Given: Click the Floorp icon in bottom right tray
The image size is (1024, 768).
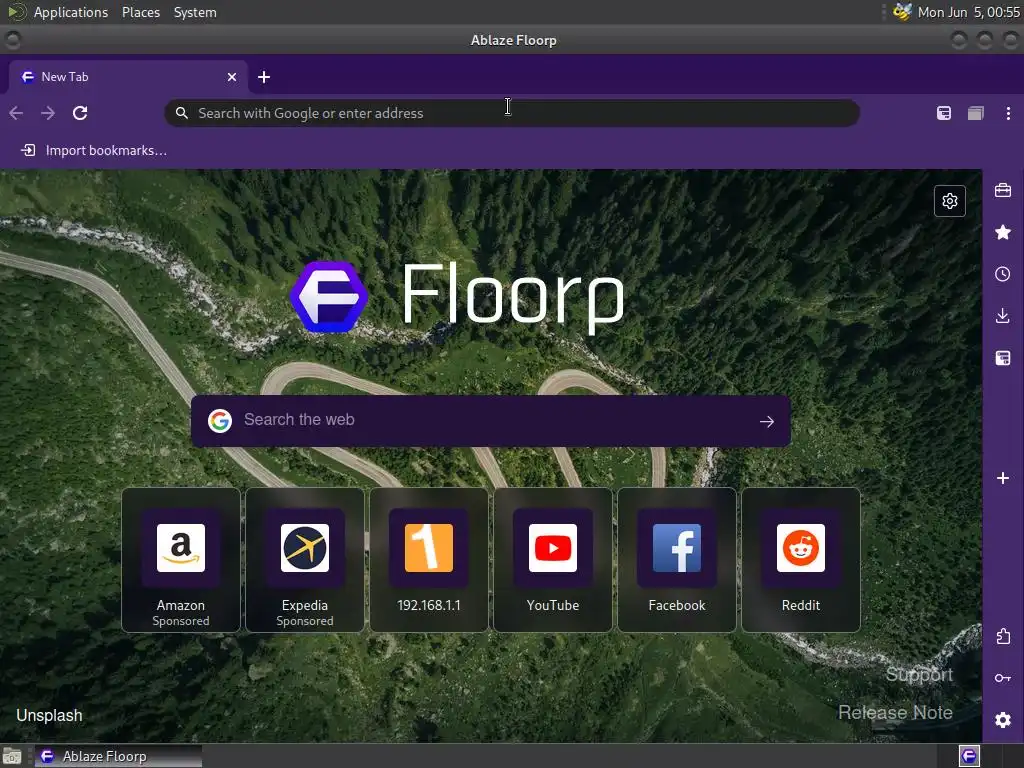Looking at the screenshot, I should point(969,756).
